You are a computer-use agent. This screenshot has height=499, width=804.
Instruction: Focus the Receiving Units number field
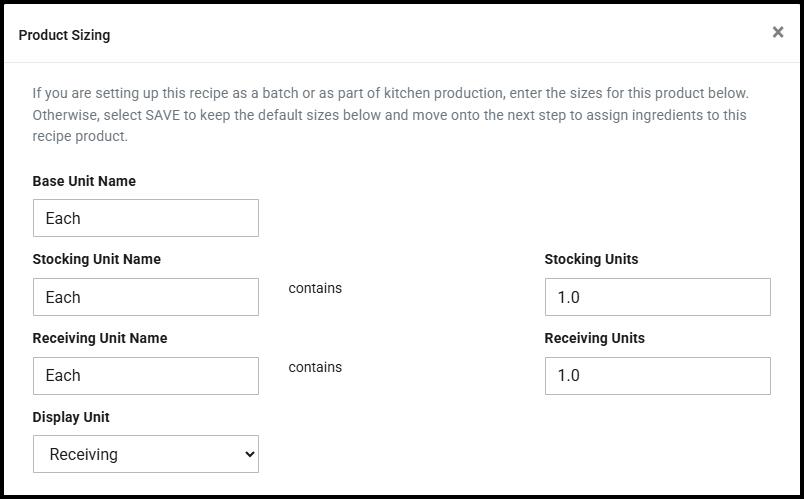657,375
